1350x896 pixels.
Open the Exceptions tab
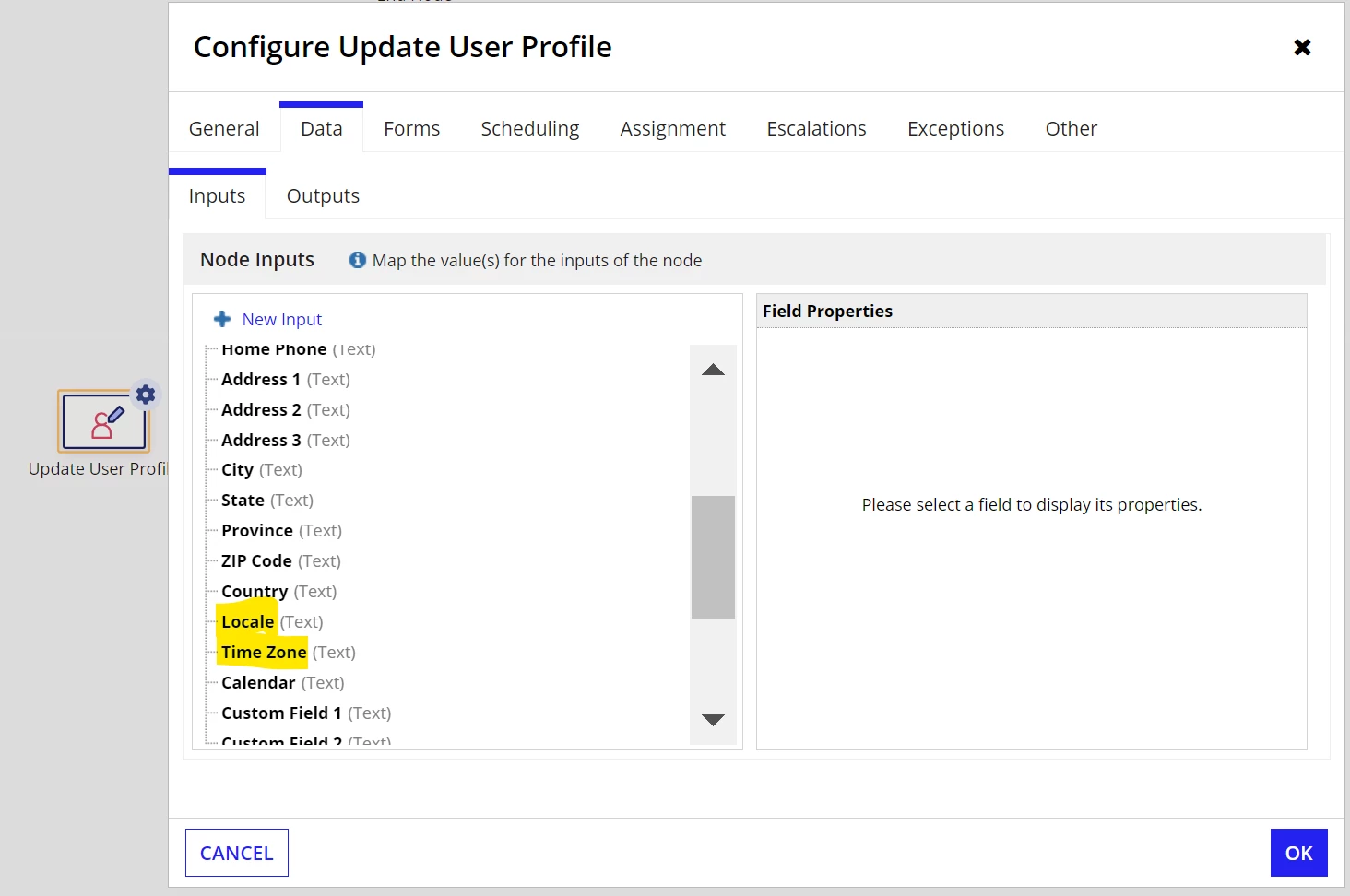955,129
